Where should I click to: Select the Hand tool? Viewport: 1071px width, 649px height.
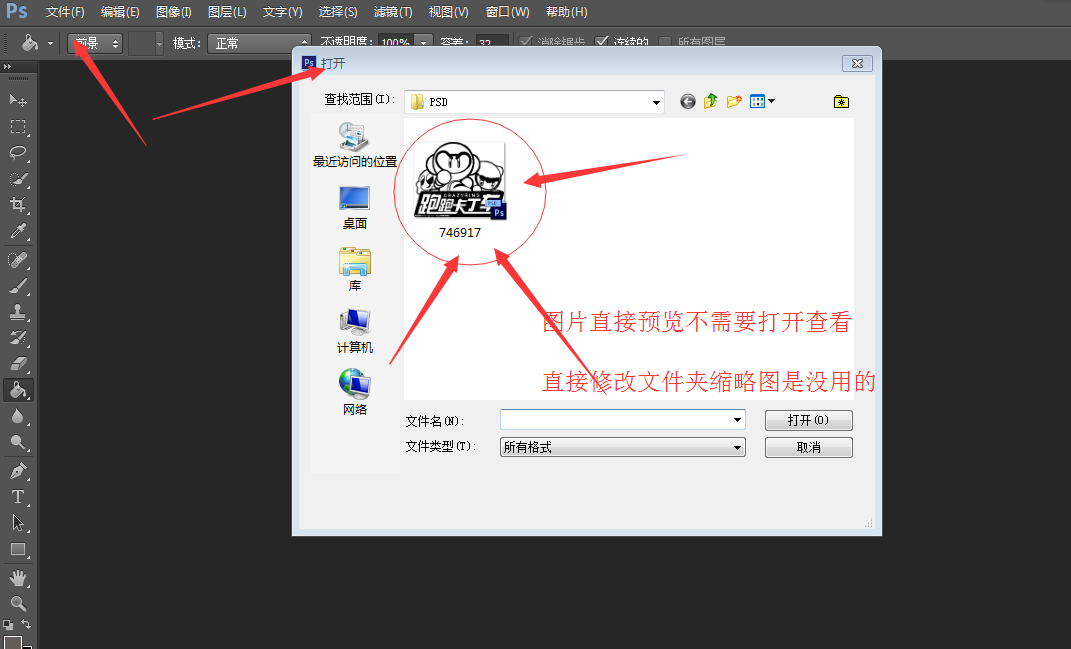tap(18, 579)
